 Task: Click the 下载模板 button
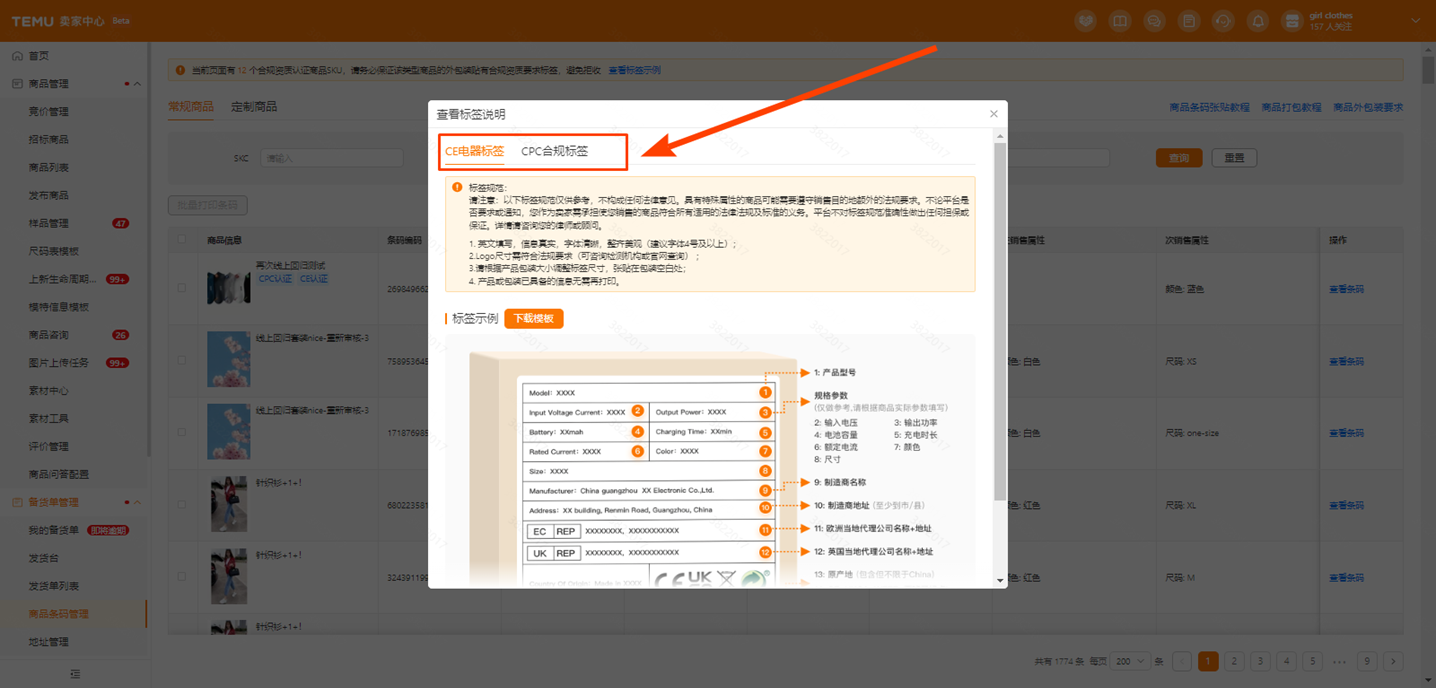pos(533,318)
